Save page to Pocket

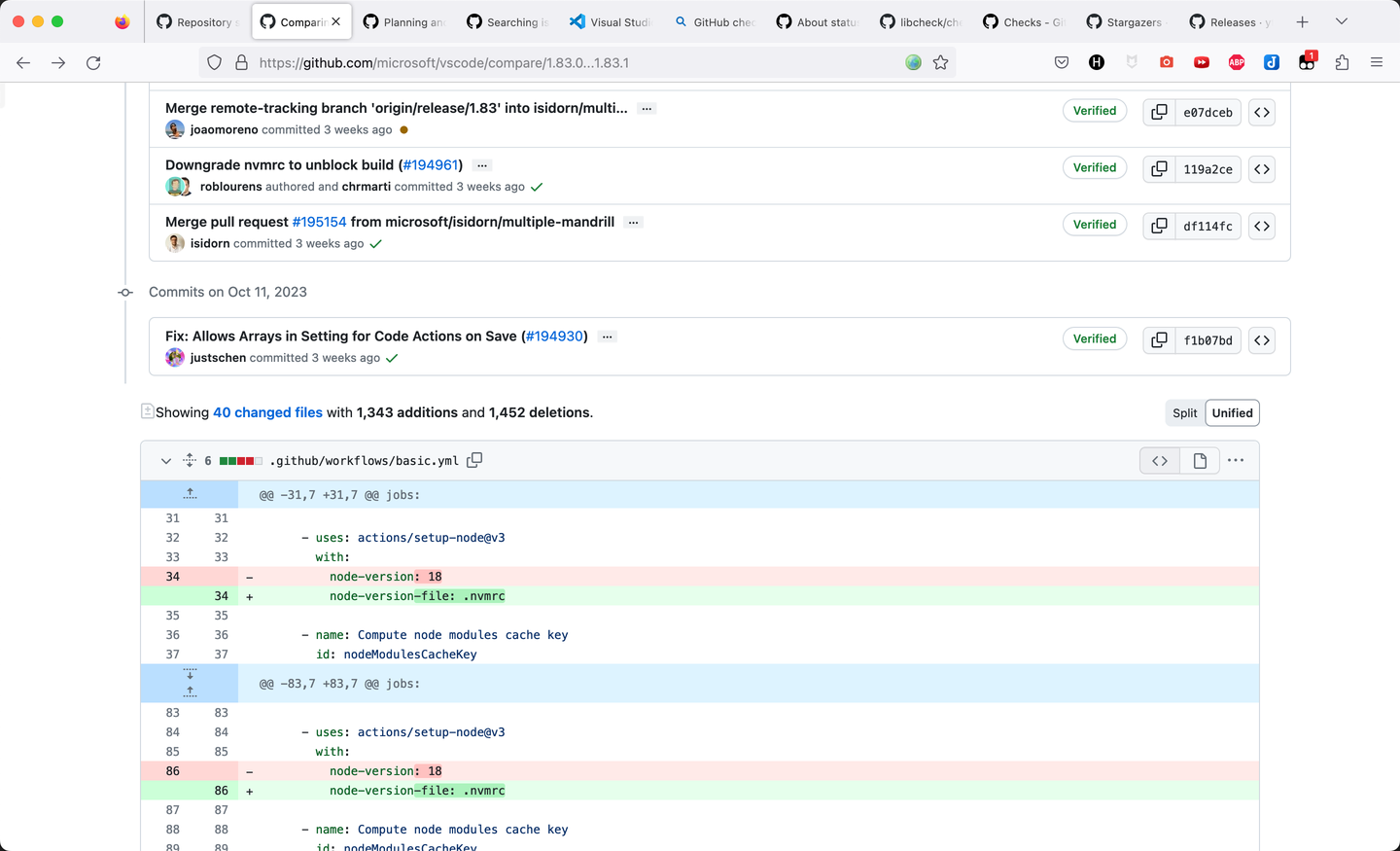point(1062,62)
